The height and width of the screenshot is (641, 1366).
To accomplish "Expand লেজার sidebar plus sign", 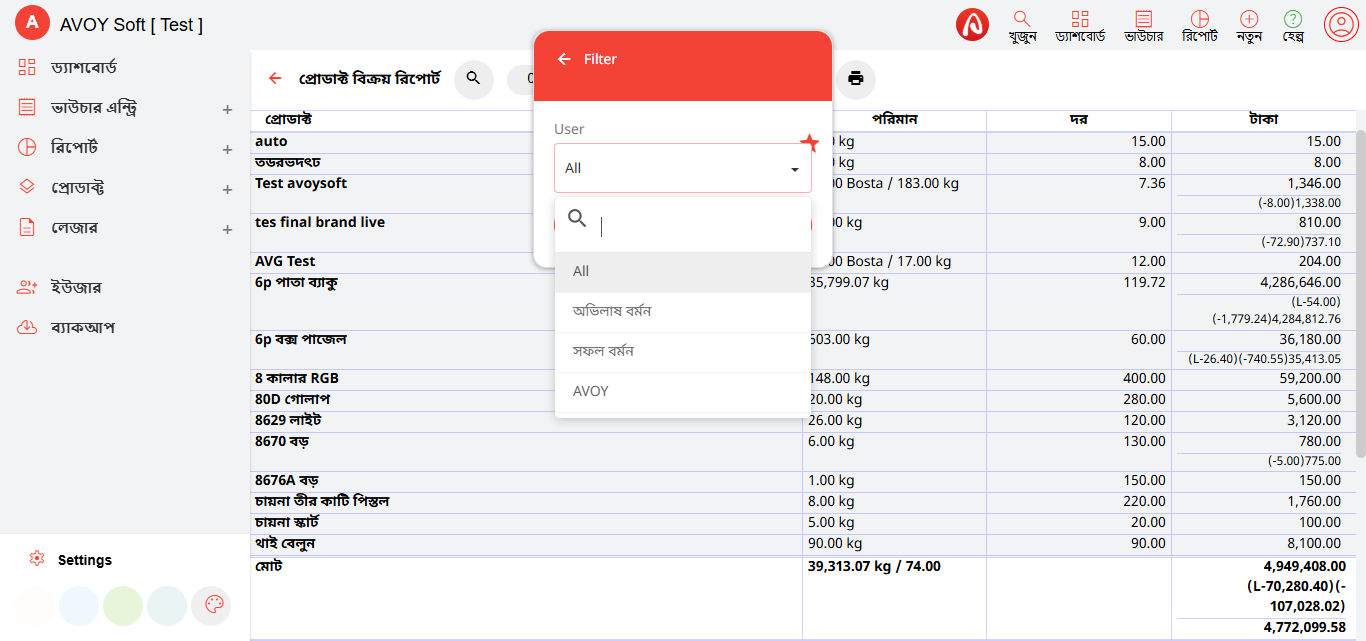I will 227,229.
